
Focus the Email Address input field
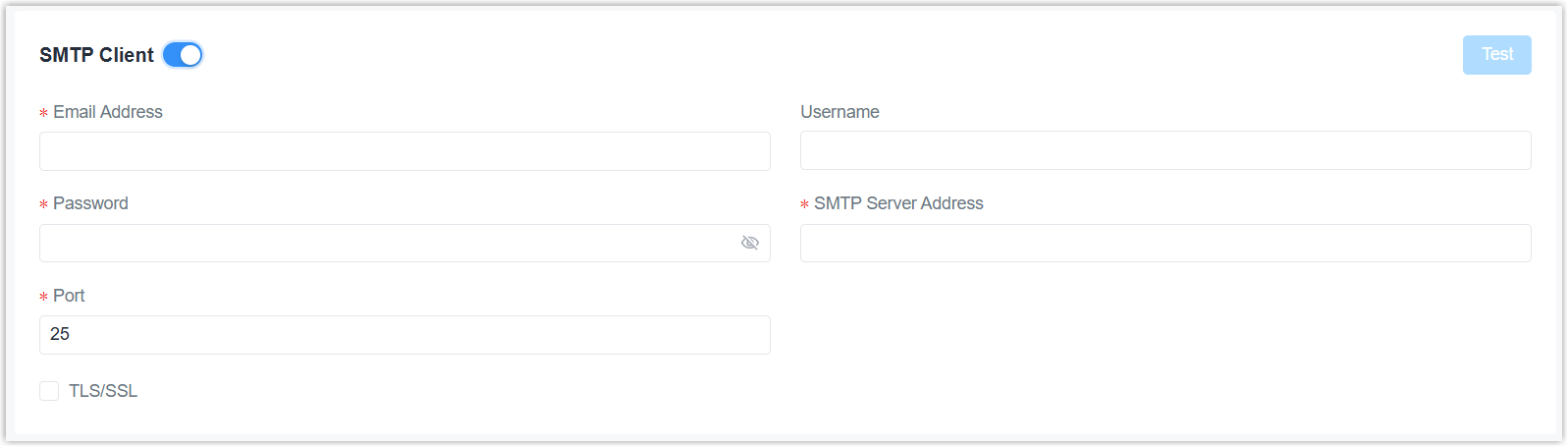tap(405, 151)
